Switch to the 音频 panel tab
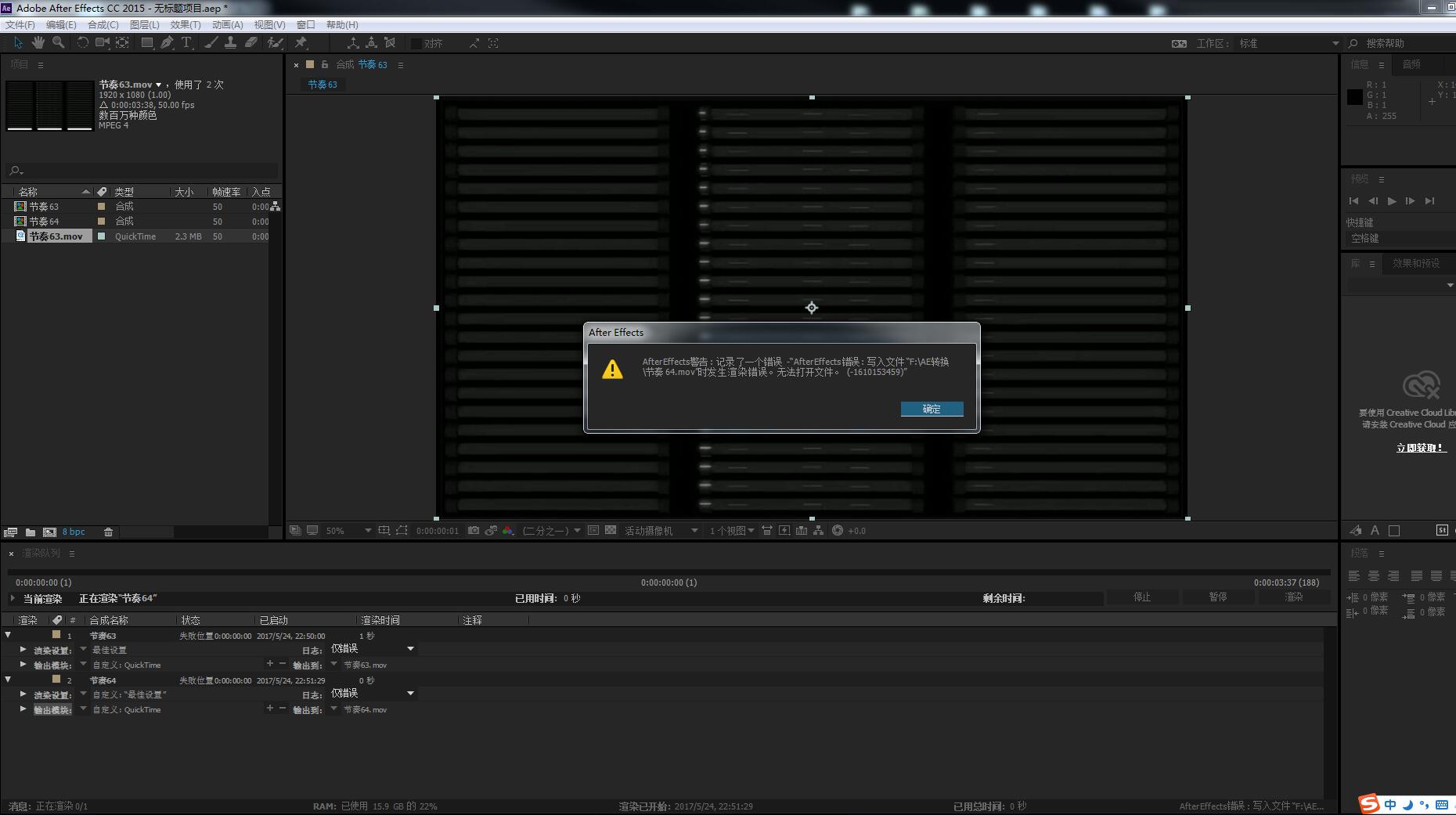 pyautogui.click(x=1411, y=65)
